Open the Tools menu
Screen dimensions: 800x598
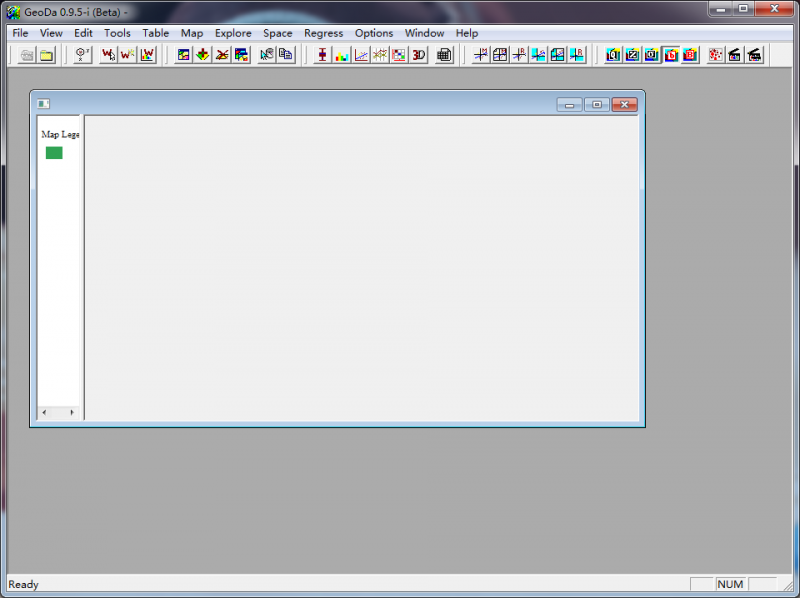pyautogui.click(x=117, y=33)
